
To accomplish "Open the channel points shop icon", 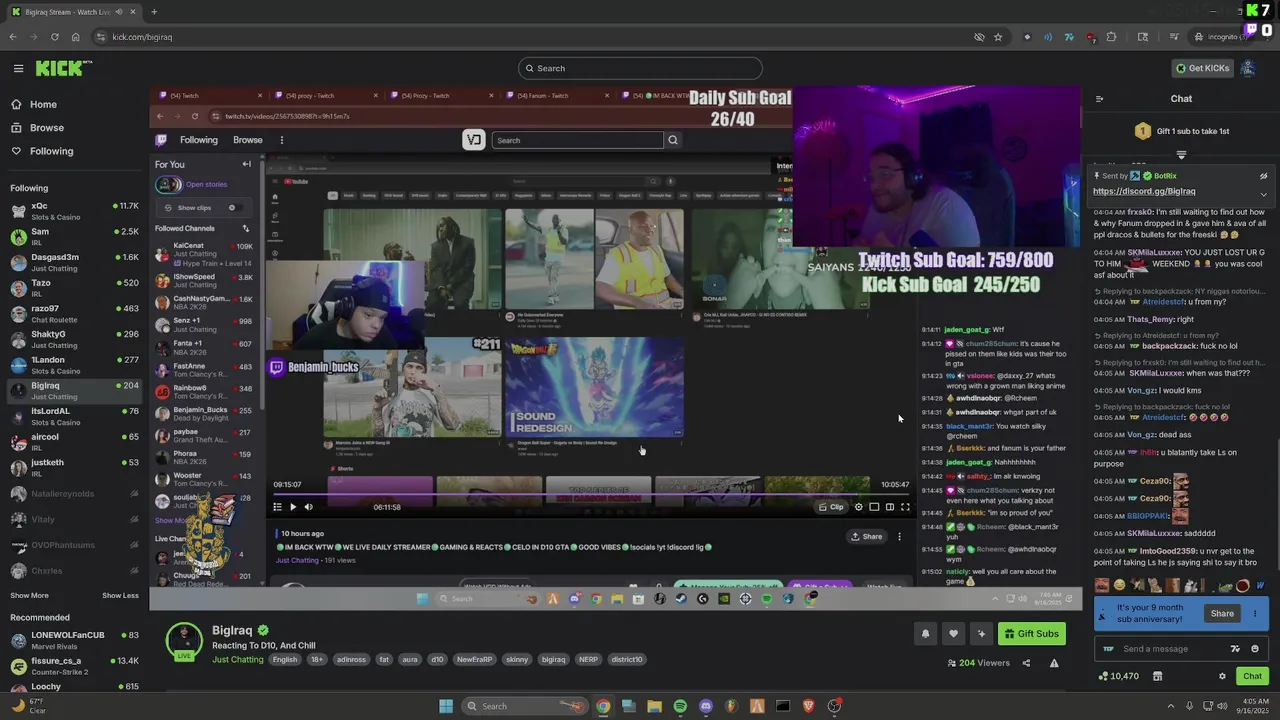I will coord(1157,677).
